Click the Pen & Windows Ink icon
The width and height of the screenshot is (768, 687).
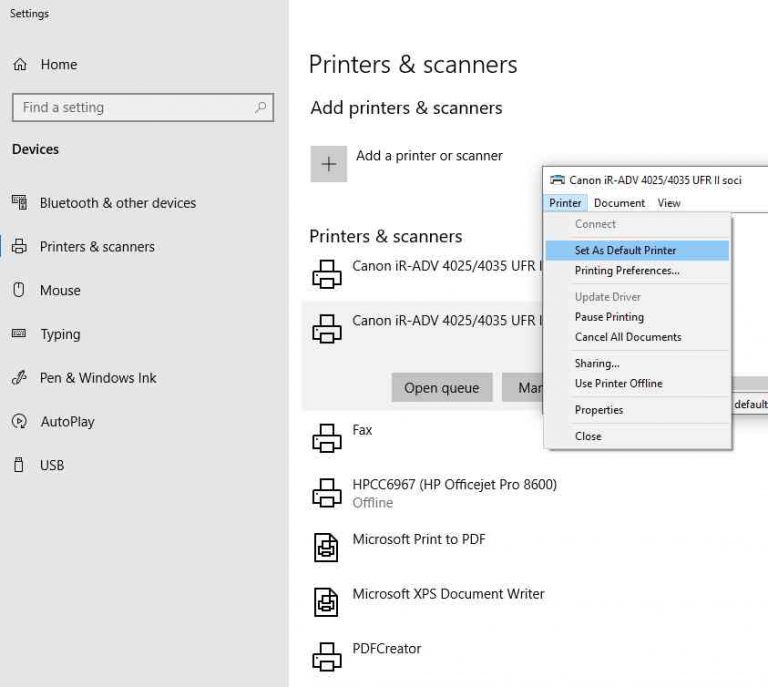(19, 378)
